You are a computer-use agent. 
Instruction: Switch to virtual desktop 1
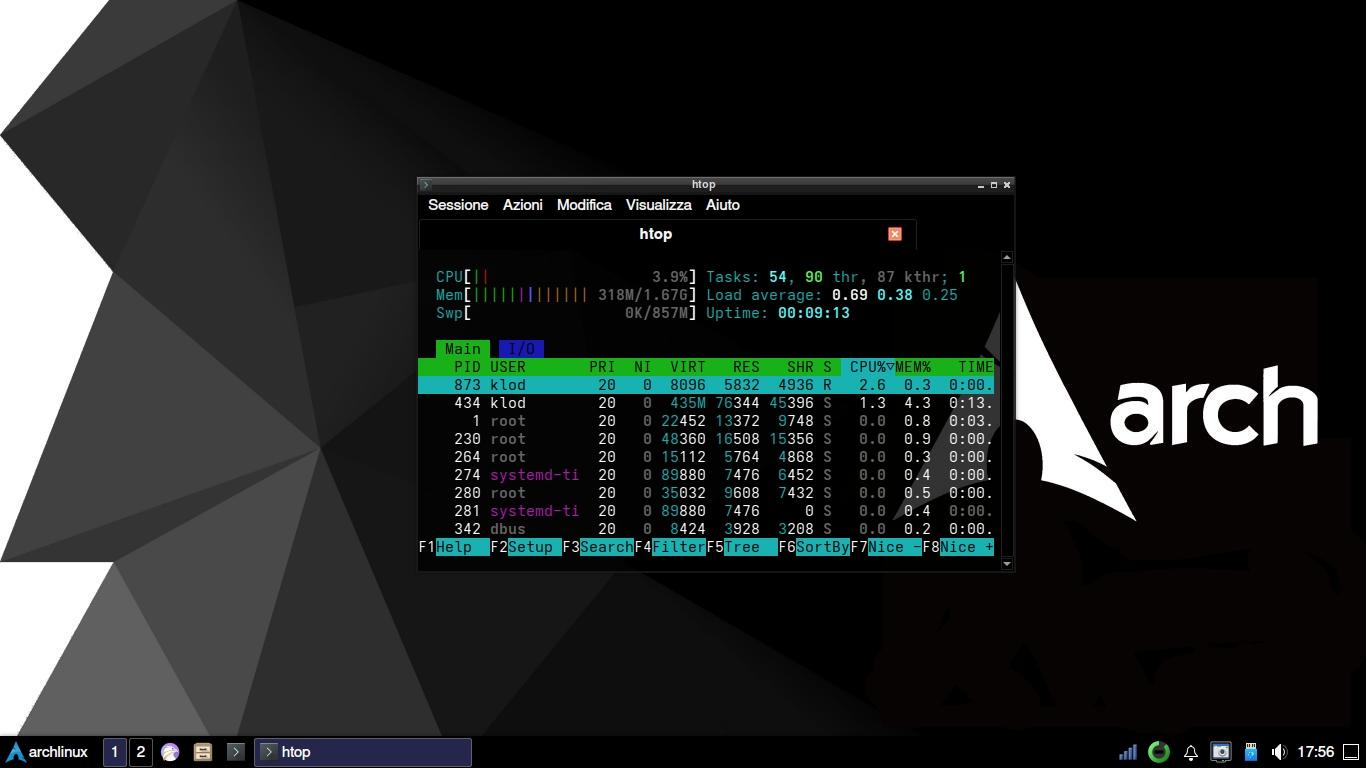click(114, 752)
